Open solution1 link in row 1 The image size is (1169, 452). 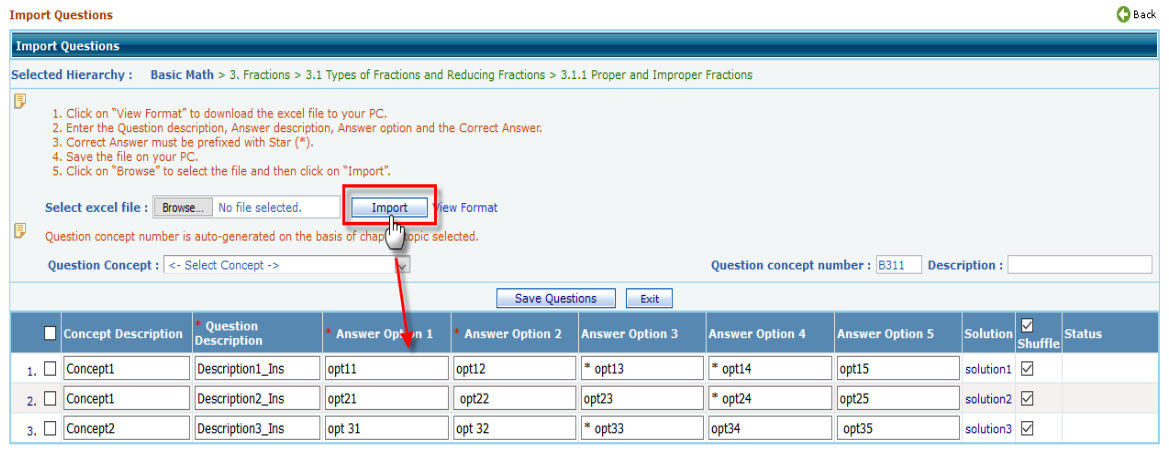coord(988,369)
